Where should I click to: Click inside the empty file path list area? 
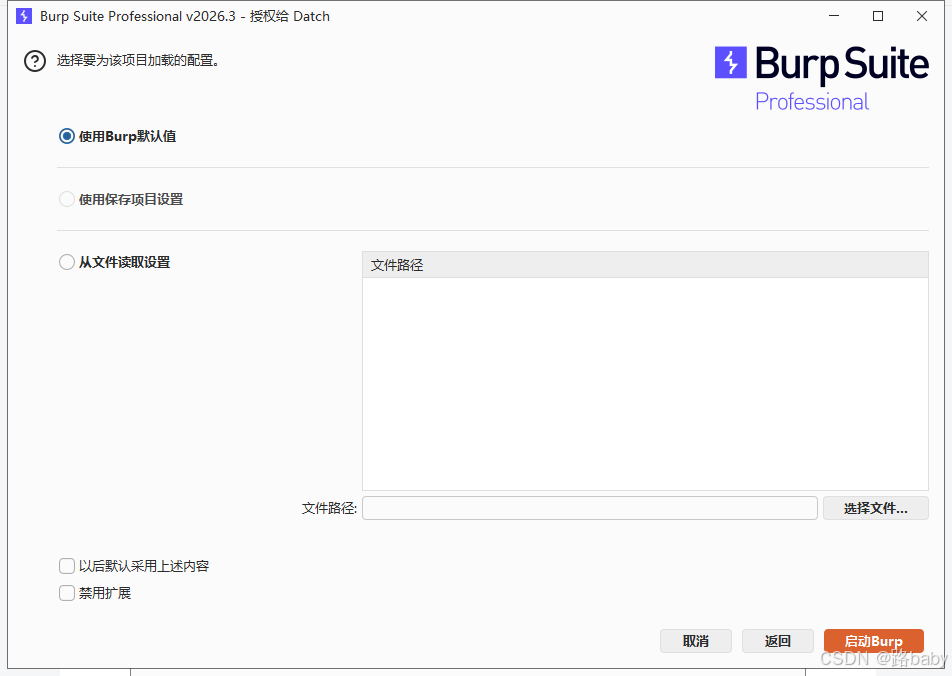pos(644,383)
